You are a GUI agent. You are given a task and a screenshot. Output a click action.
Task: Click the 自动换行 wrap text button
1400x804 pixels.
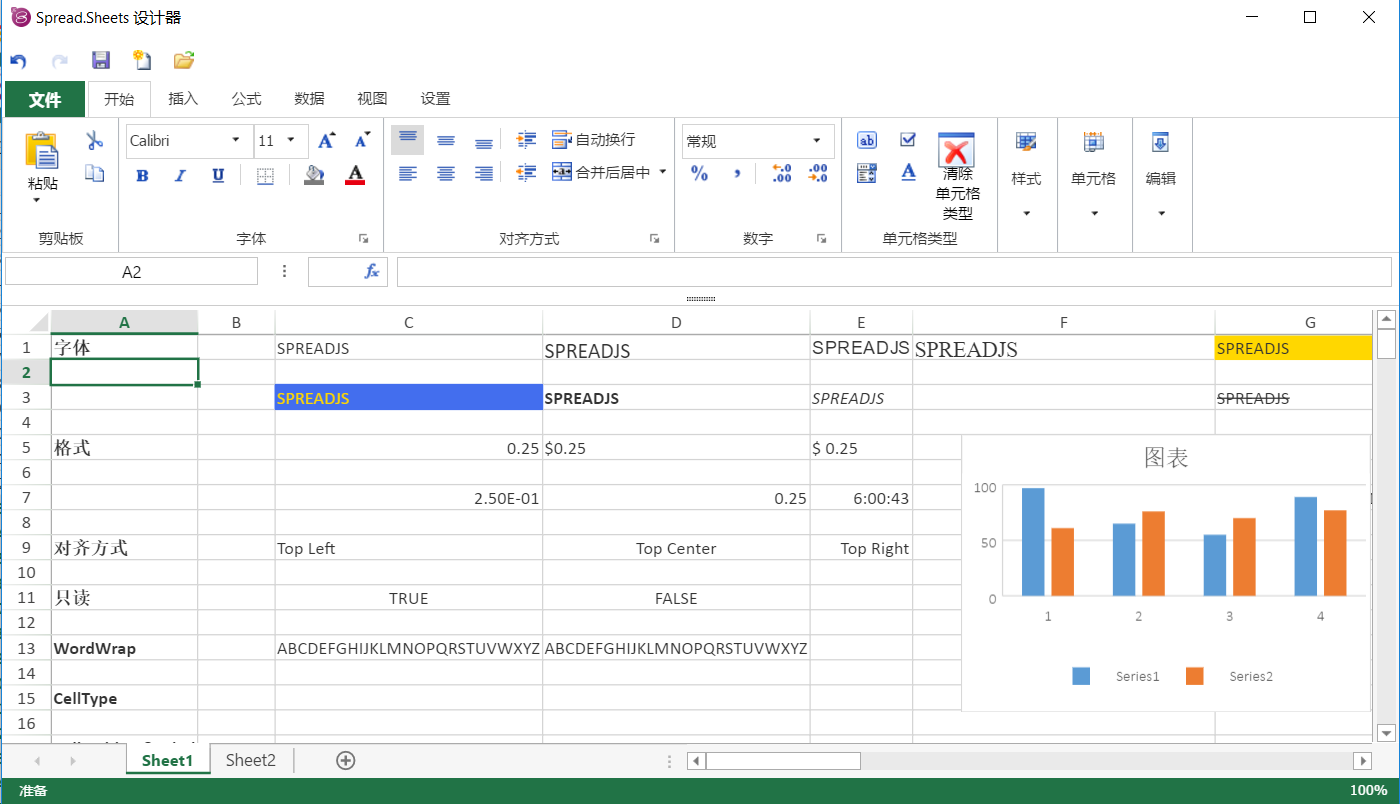click(594, 140)
